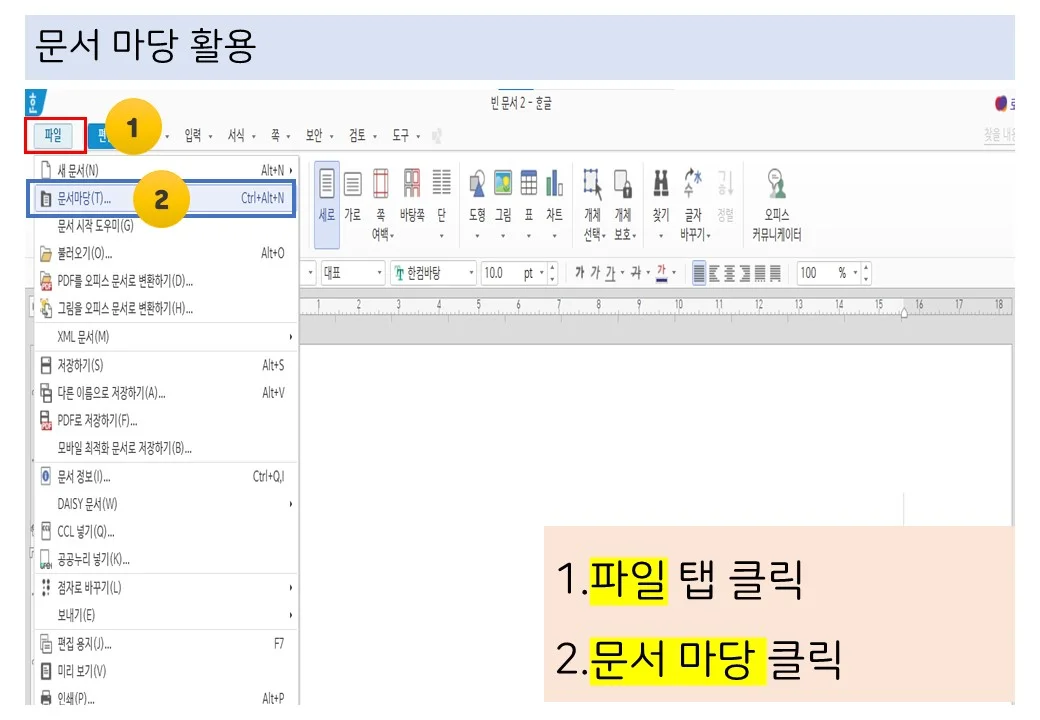Image resolution: width=1040 pixels, height=720 pixels.
Task: Toggle strikethrough 가 formatting button
Action: pyautogui.click(x=635, y=272)
